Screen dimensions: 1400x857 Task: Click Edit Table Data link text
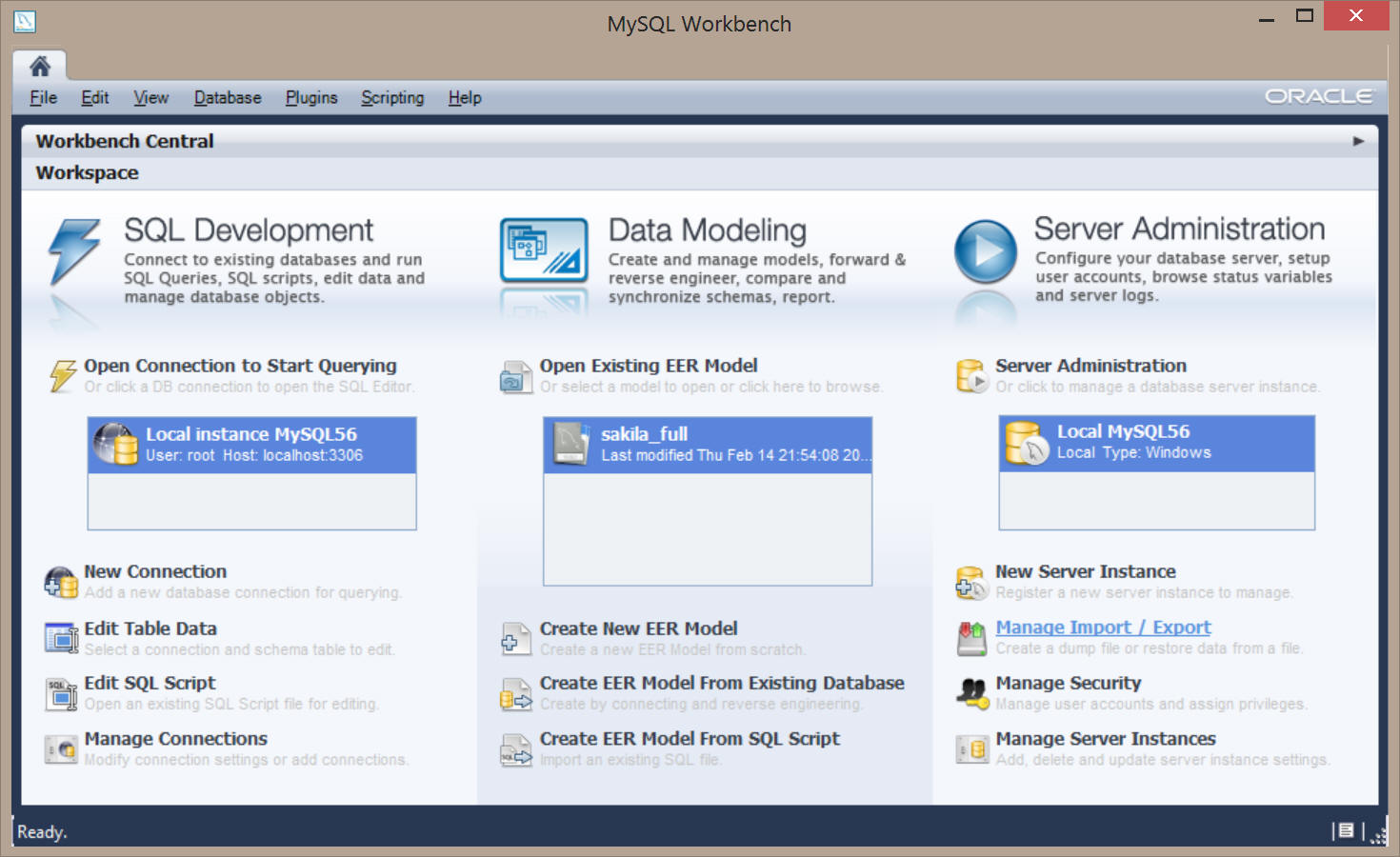(x=150, y=628)
